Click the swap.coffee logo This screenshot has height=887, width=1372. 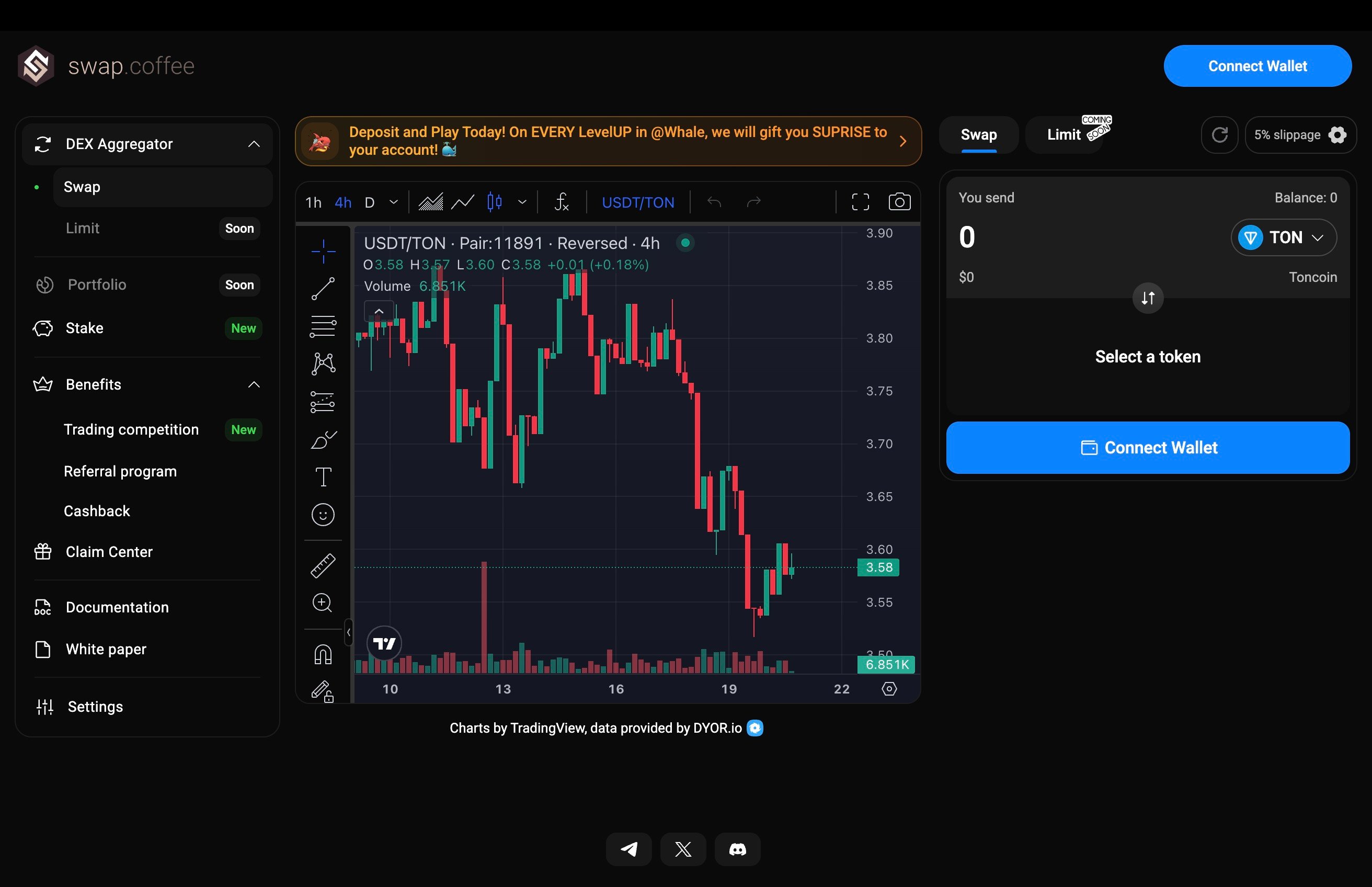[106, 66]
